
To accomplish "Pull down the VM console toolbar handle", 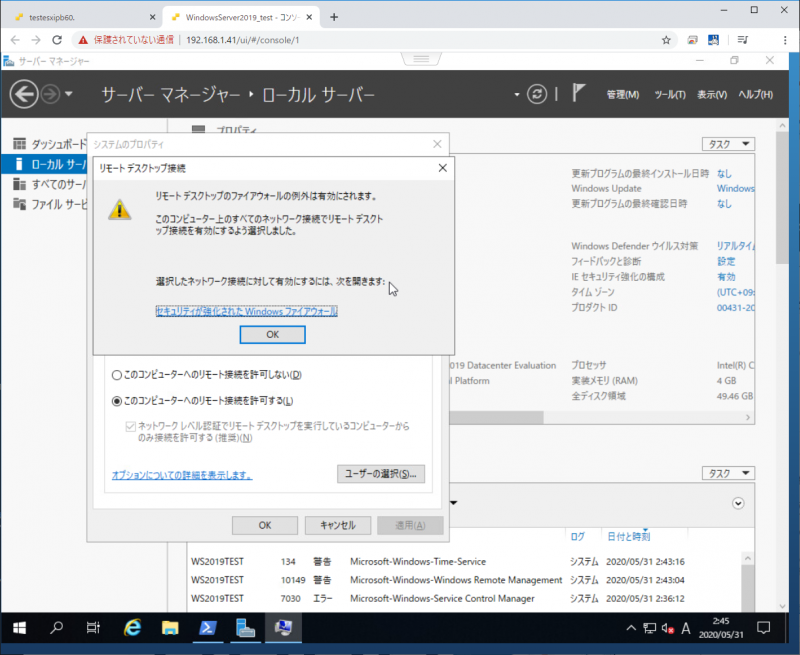I will coord(421,59).
